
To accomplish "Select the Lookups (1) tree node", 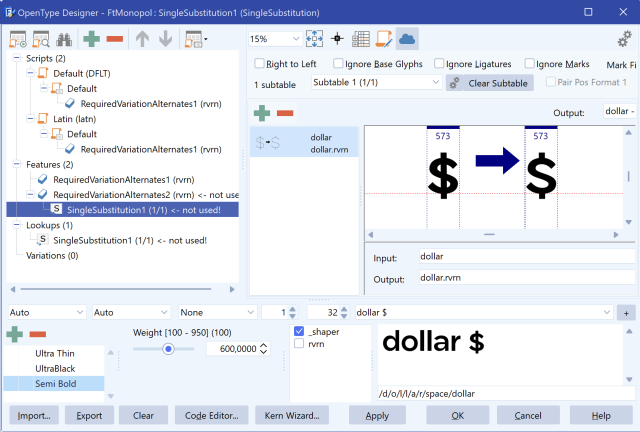I will tap(42, 225).
